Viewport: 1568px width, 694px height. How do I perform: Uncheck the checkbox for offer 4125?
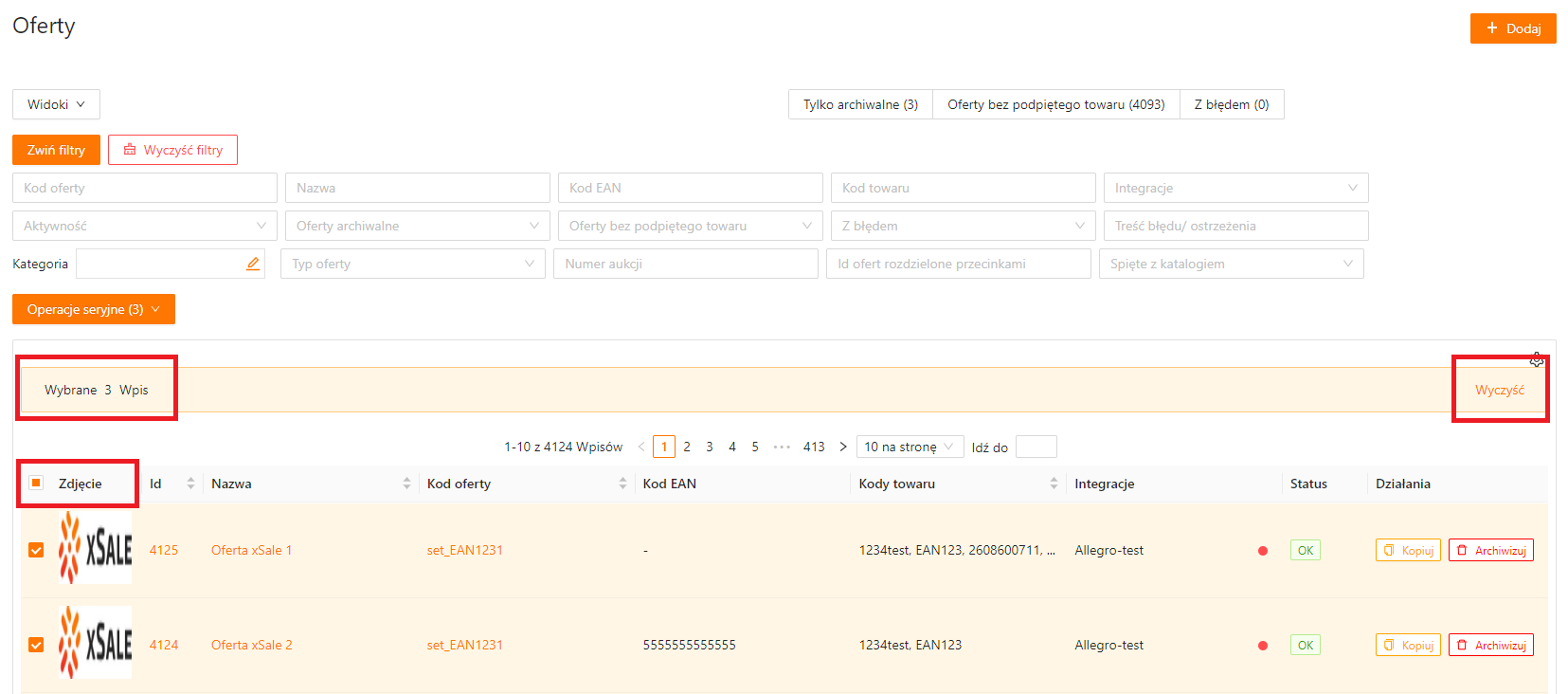36,550
